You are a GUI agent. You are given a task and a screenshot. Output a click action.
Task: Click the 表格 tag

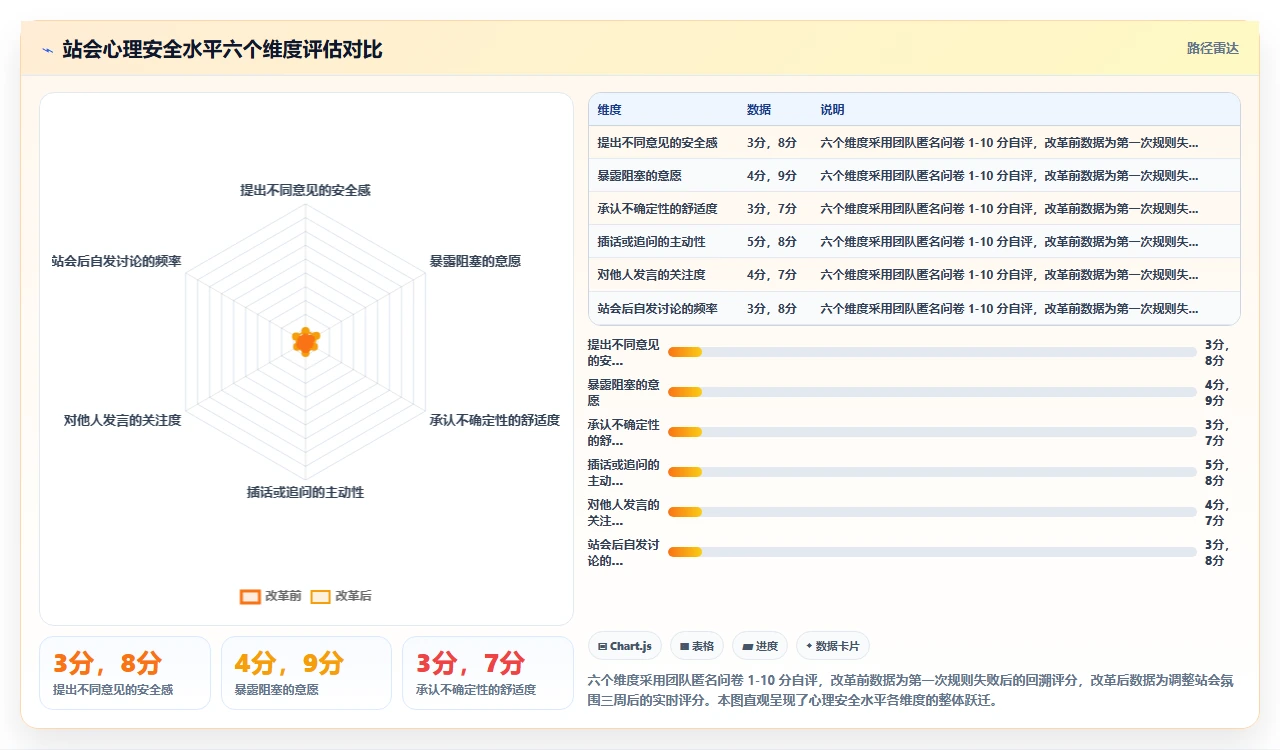click(697, 646)
